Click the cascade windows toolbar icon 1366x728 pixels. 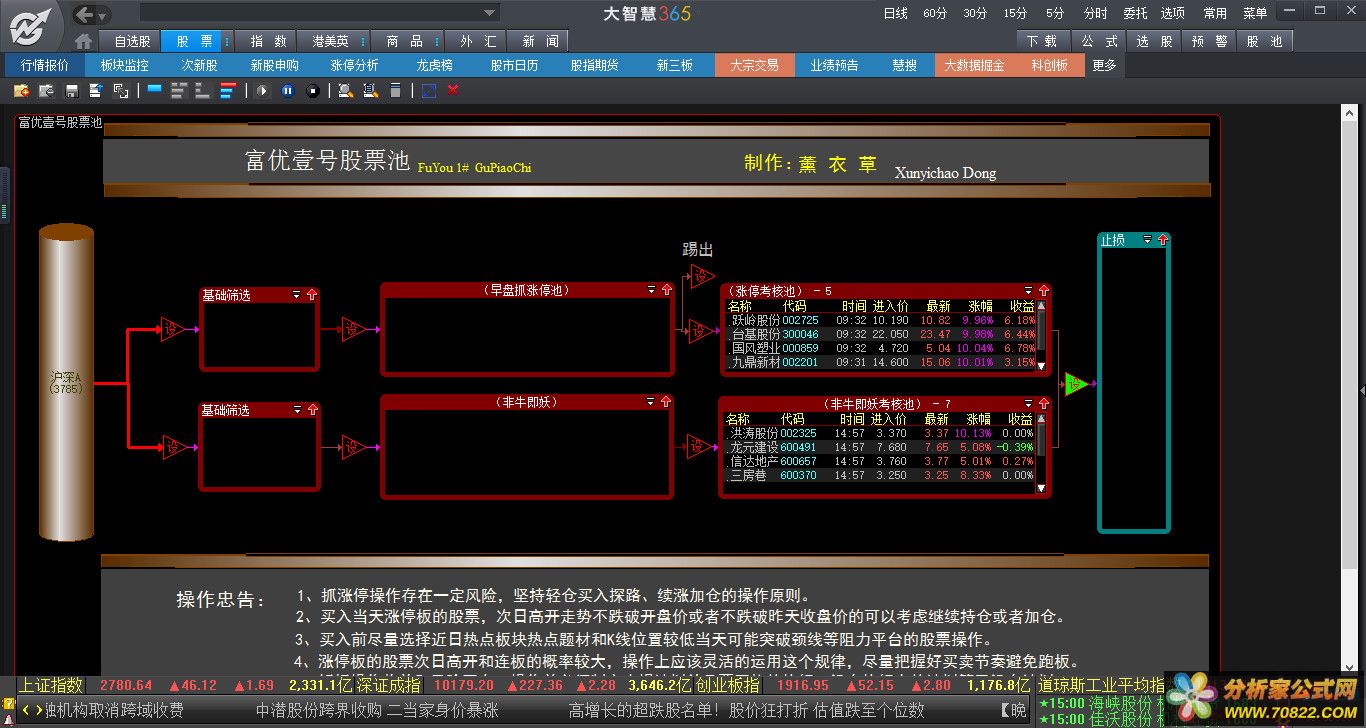coord(121,91)
